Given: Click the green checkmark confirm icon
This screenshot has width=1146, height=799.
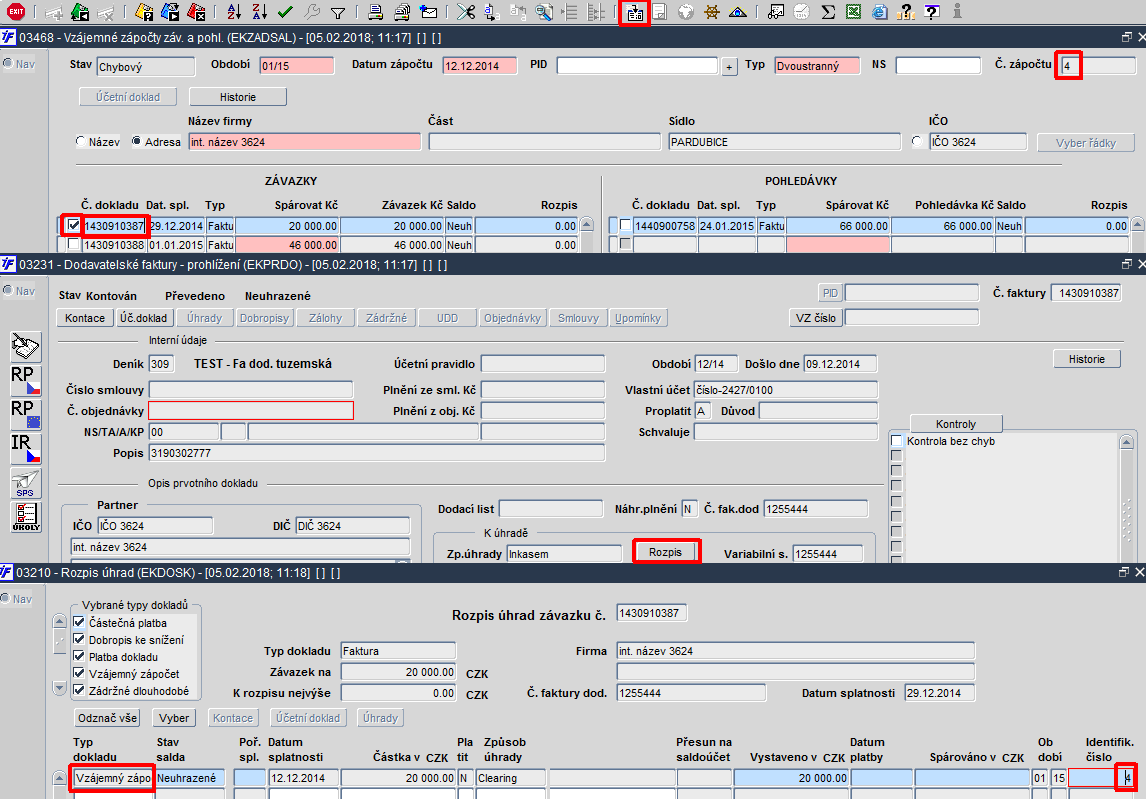Looking at the screenshot, I should point(285,12).
